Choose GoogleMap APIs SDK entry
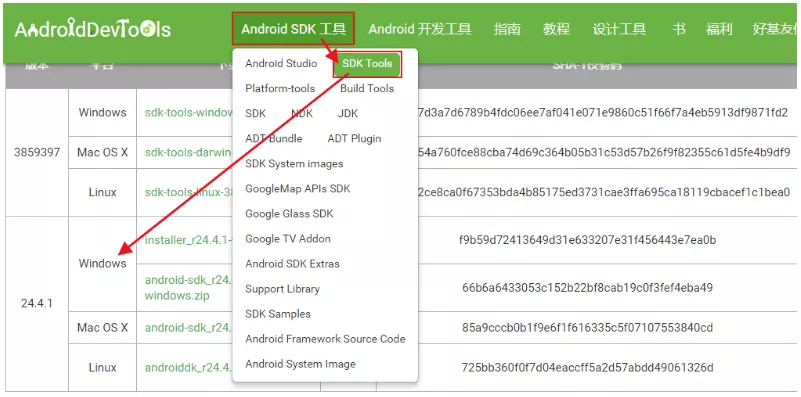The image size is (801, 397). tap(298, 189)
